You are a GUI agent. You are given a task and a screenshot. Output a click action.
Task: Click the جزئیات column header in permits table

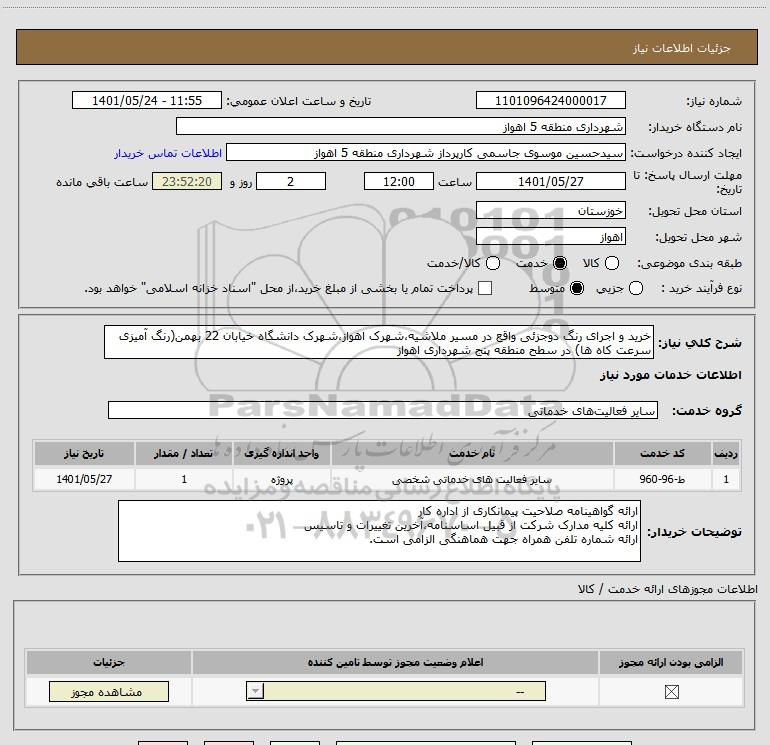tap(109, 662)
